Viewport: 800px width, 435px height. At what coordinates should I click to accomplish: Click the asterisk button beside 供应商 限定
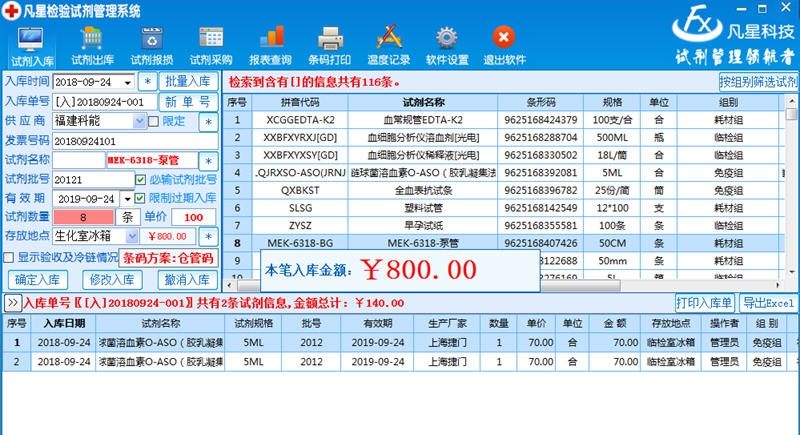[208, 122]
